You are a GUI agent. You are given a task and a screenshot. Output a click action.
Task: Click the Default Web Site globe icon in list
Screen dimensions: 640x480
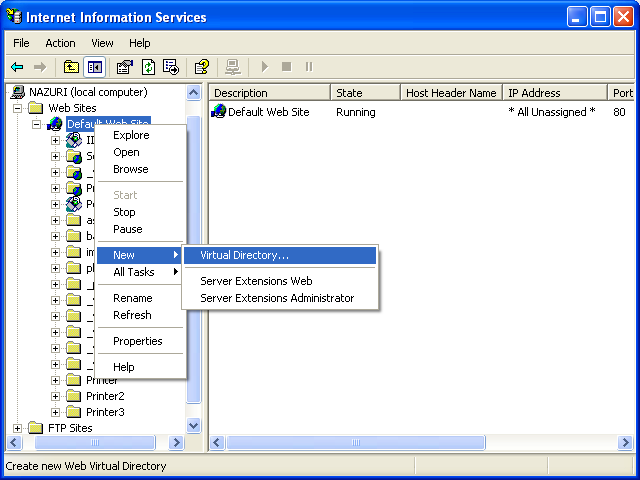[219, 111]
